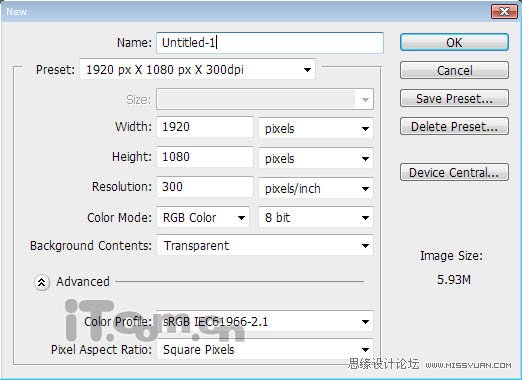Click the Image Size label
This screenshot has height=380, width=522.
click(451, 256)
